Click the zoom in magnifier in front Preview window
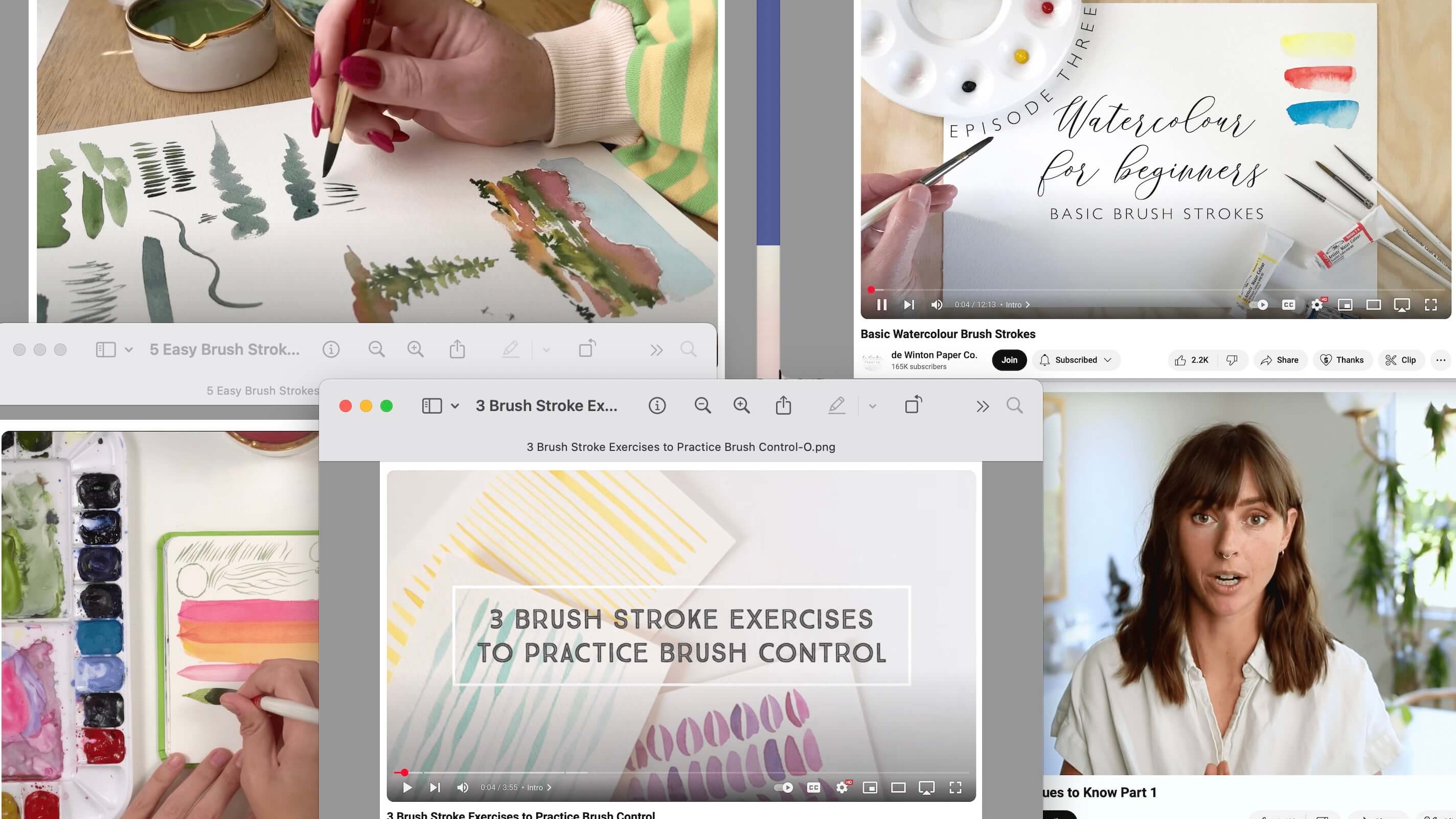 [x=742, y=406]
